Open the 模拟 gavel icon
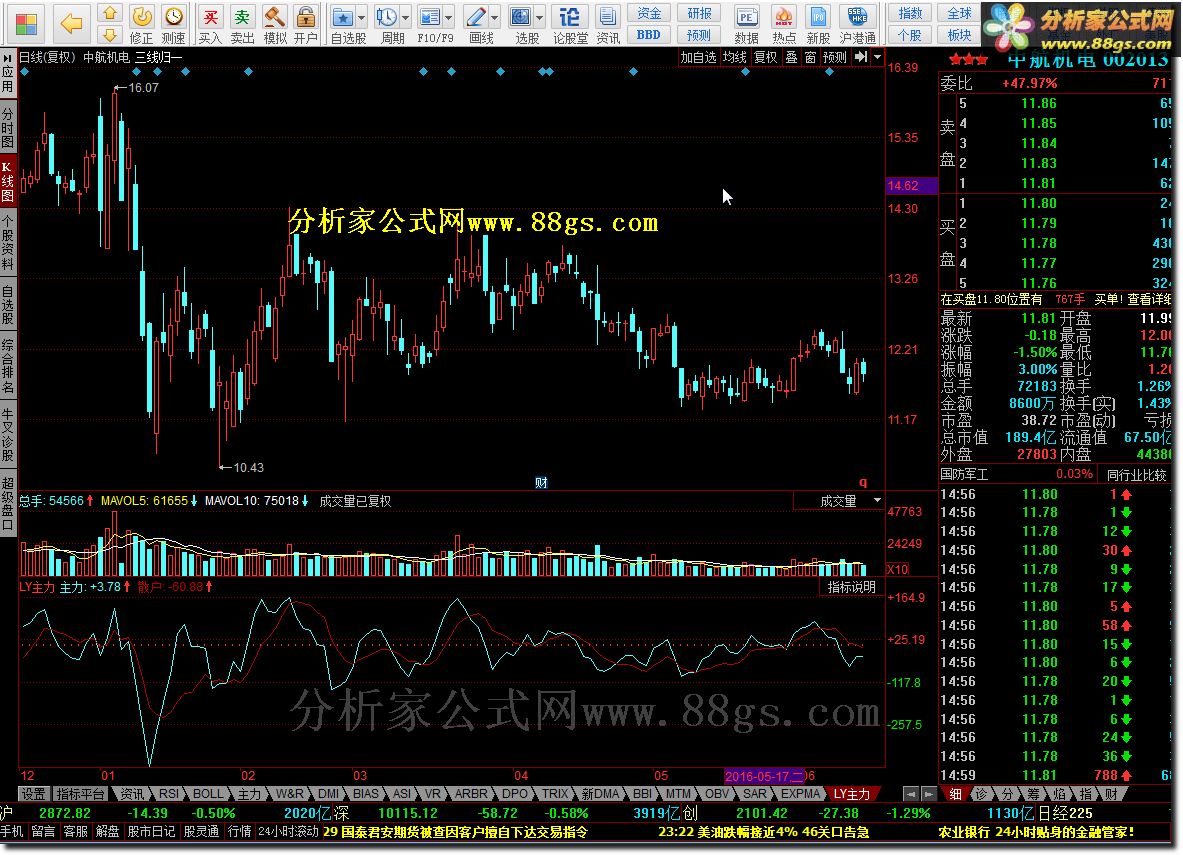The width and height of the screenshot is (1183, 855). 275,24
